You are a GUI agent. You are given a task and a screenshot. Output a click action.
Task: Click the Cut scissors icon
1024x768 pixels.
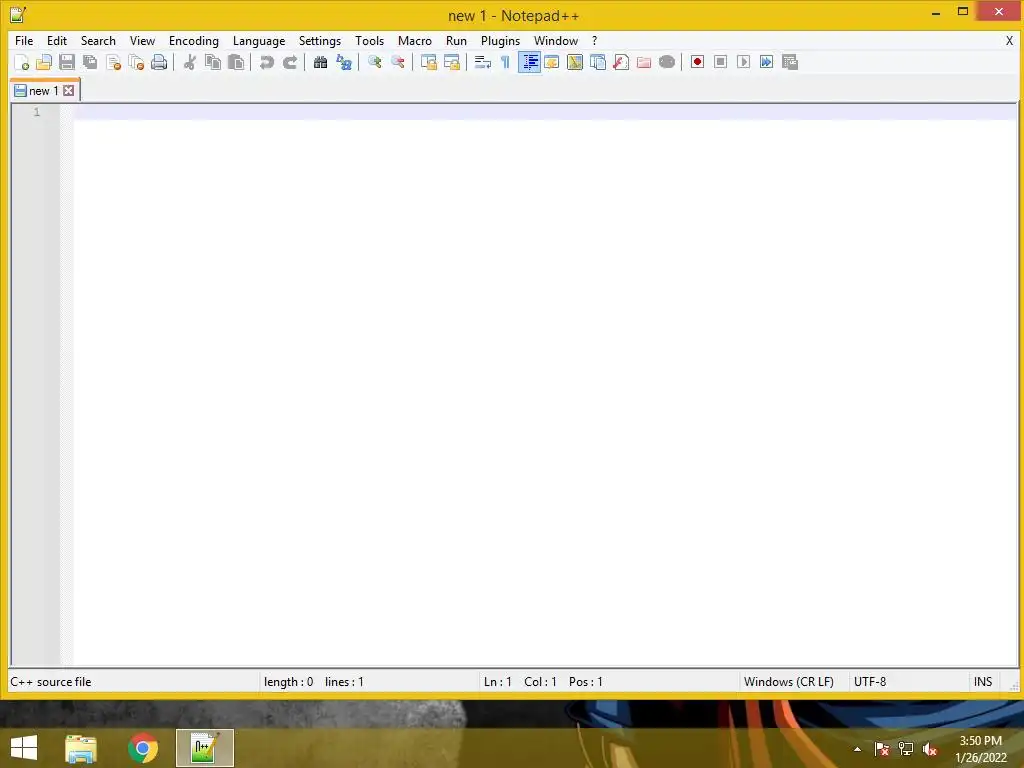click(189, 62)
